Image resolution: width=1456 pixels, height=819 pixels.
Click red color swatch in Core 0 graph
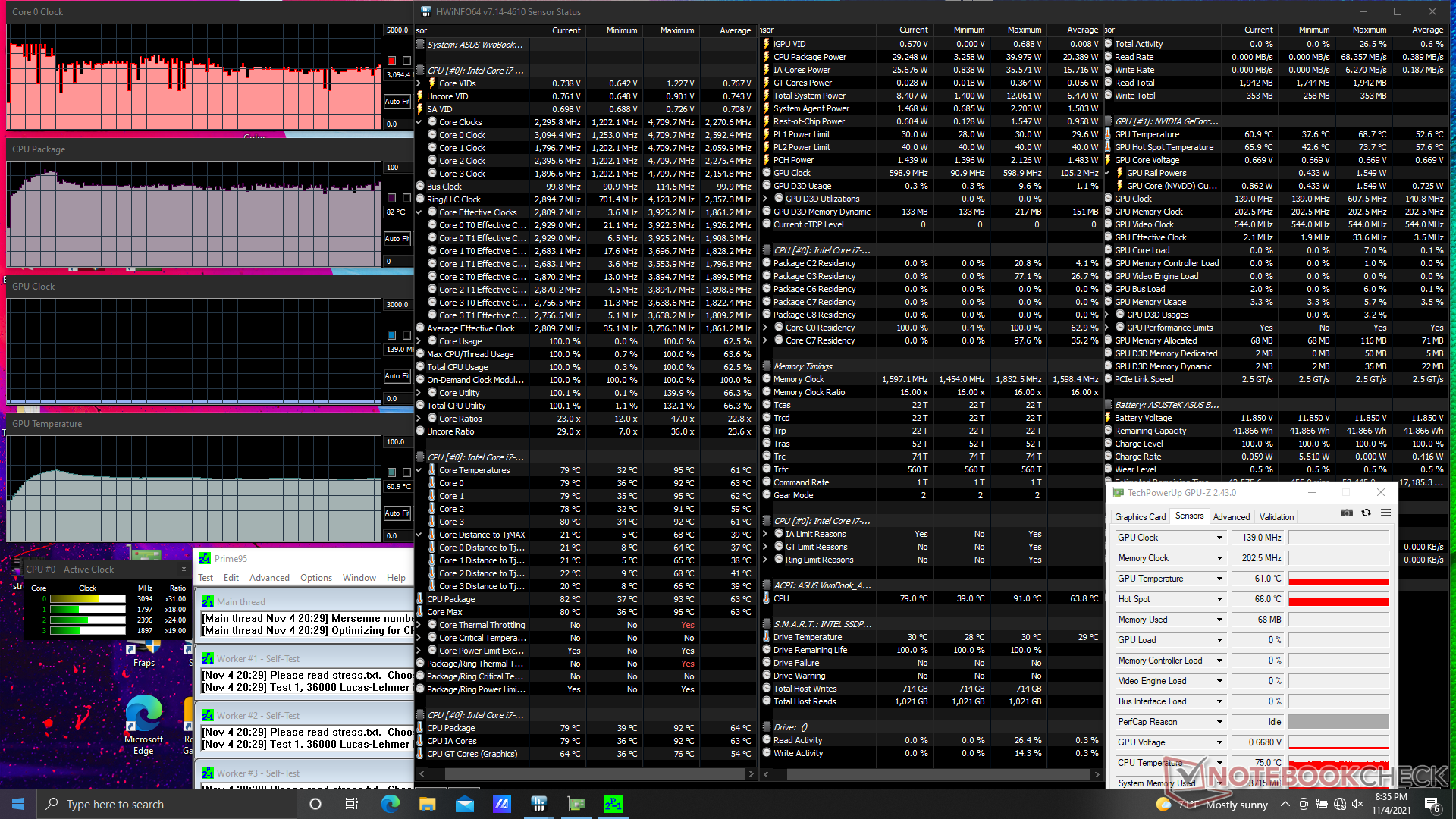392,61
